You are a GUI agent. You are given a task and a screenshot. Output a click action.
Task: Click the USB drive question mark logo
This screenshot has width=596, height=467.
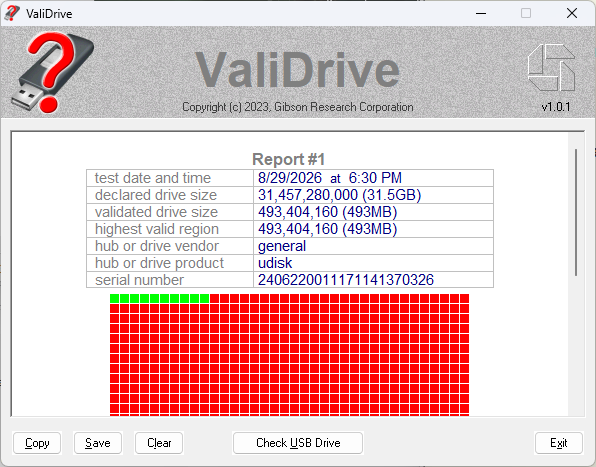(52, 72)
